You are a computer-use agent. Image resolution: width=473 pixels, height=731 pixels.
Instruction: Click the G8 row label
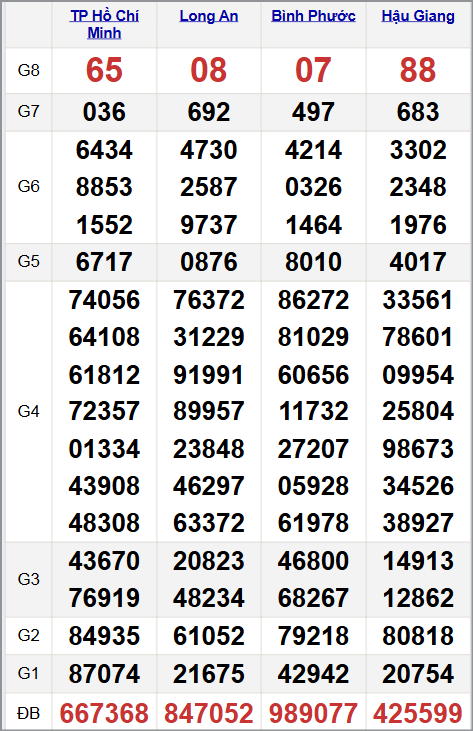[28, 70]
